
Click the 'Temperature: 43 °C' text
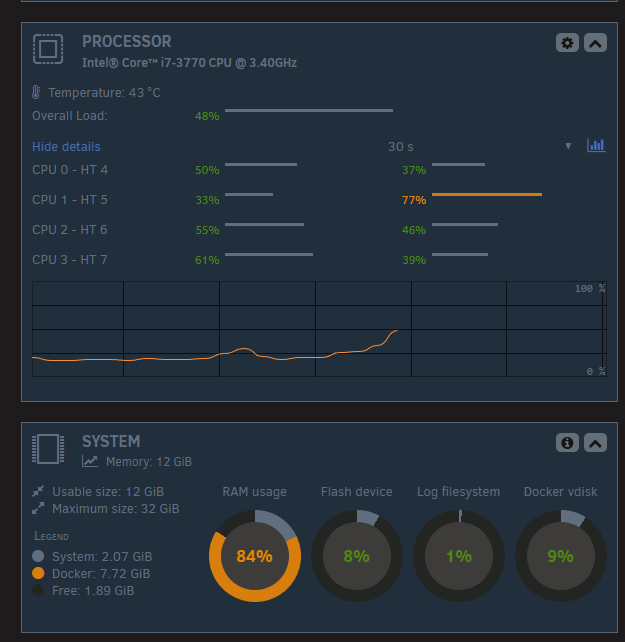(x=104, y=93)
